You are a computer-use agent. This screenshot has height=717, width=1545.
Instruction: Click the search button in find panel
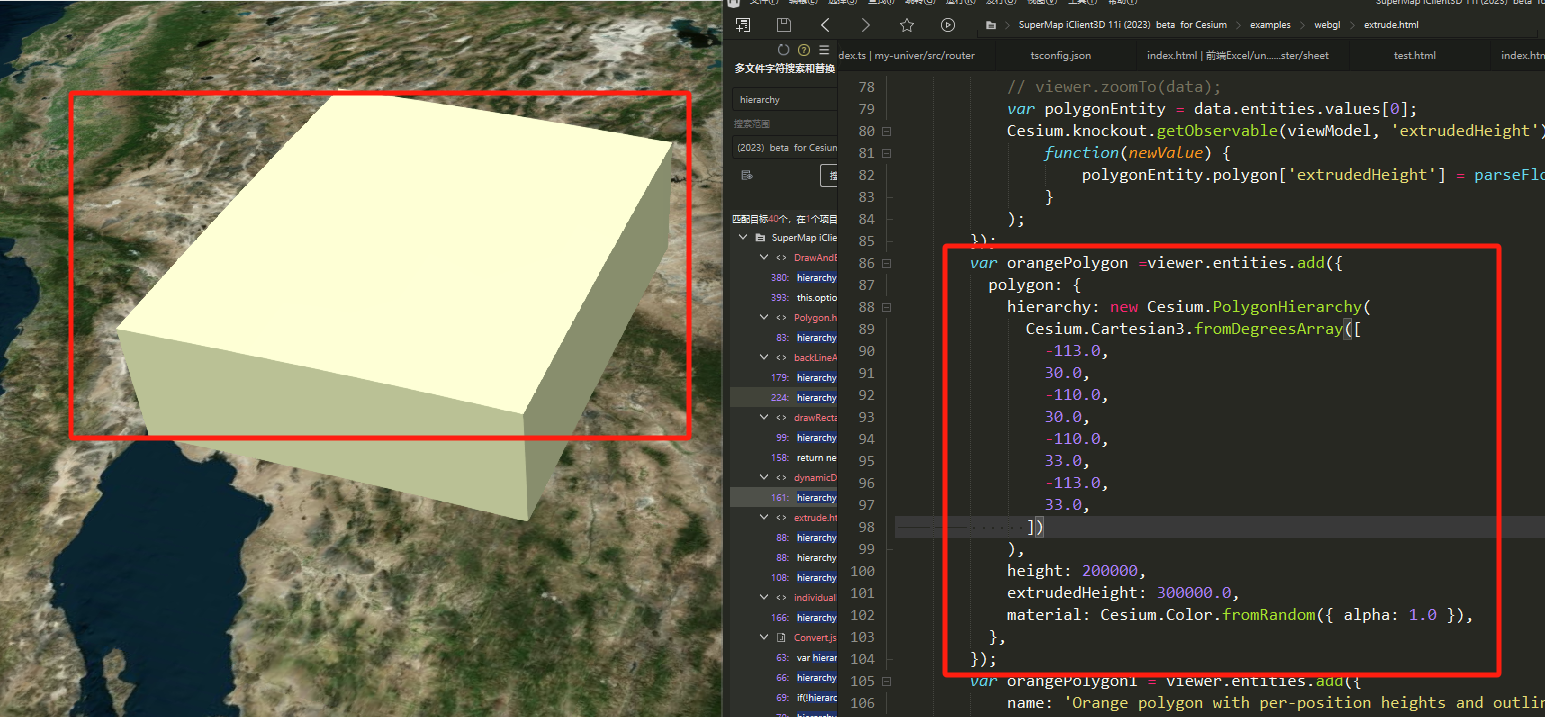click(829, 176)
